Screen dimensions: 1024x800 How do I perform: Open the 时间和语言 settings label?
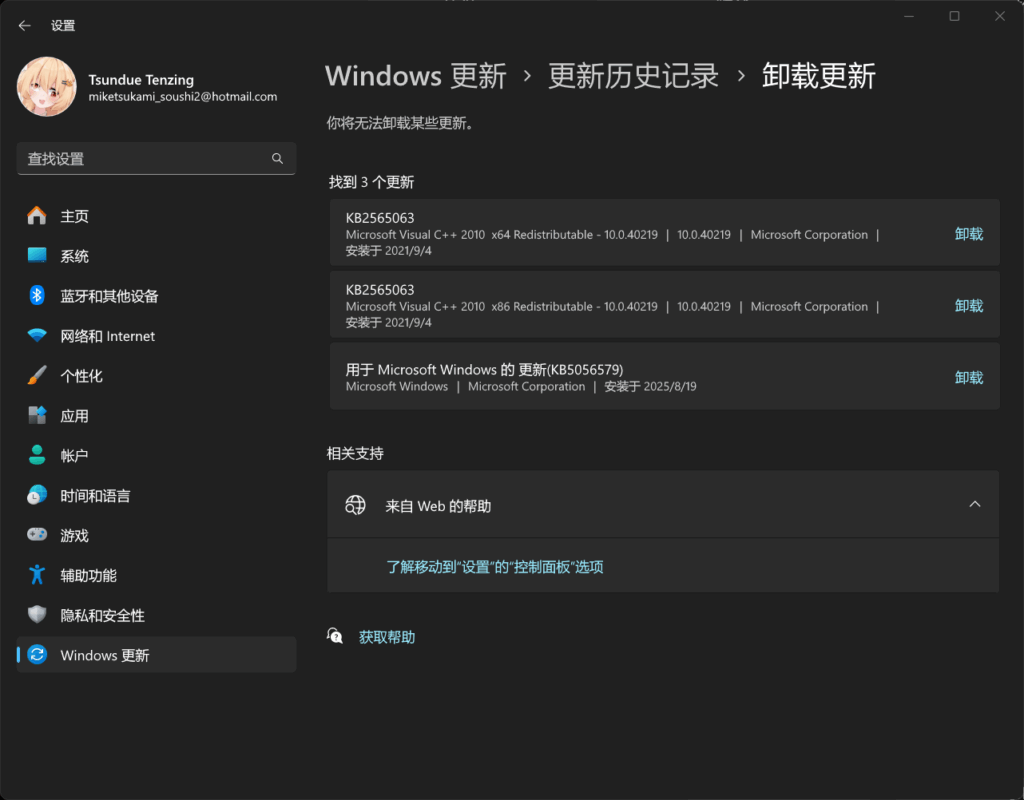[95, 496]
